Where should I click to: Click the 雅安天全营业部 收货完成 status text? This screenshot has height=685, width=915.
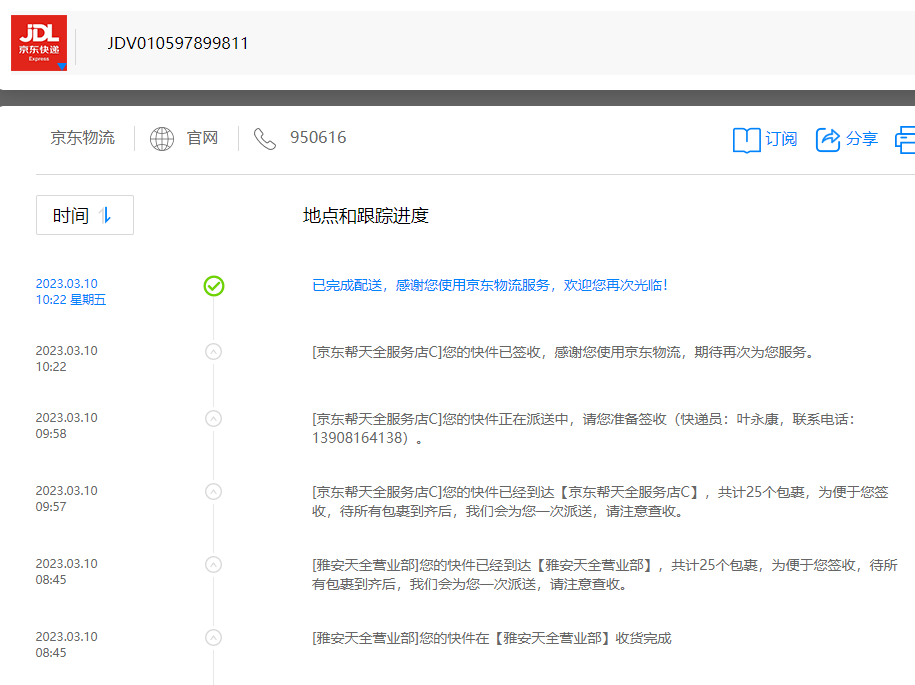tap(492, 638)
